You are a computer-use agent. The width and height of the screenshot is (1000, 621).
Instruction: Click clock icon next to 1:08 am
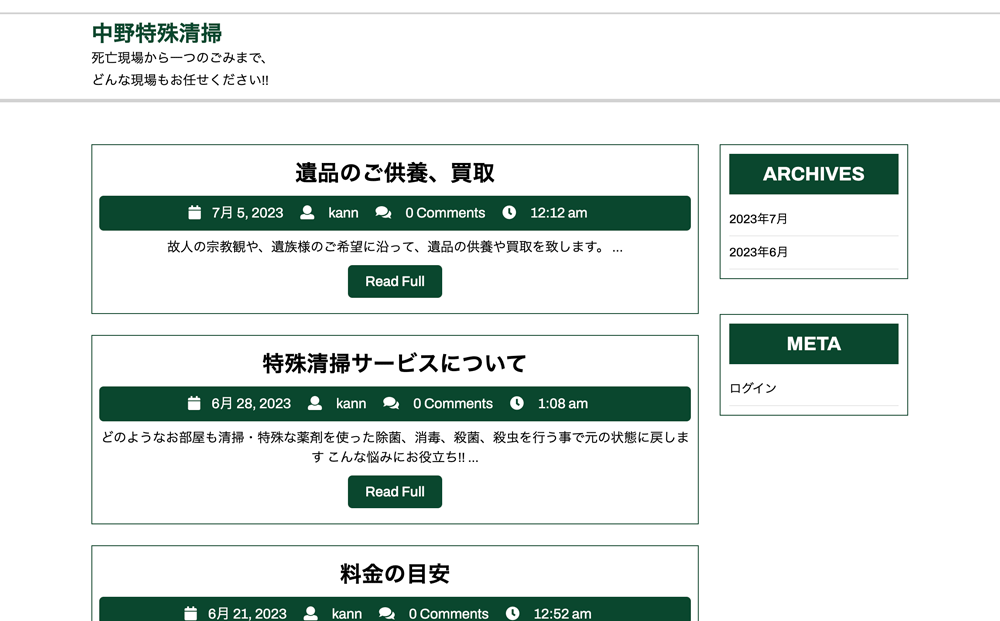pyautogui.click(x=517, y=403)
